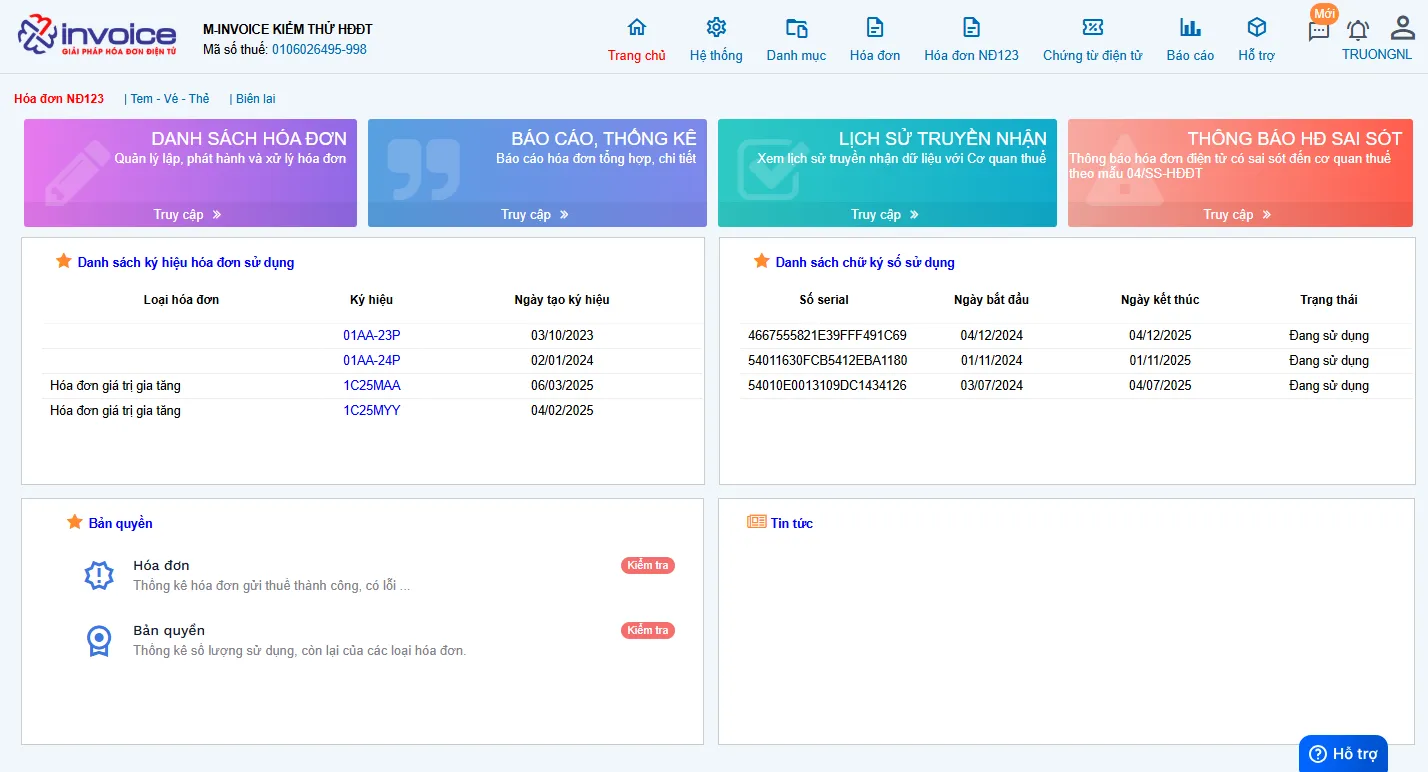Image resolution: width=1428 pixels, height=772 pixels.
Task: Select serial 54010E0013109DC1434126
Action: point(827,386)
